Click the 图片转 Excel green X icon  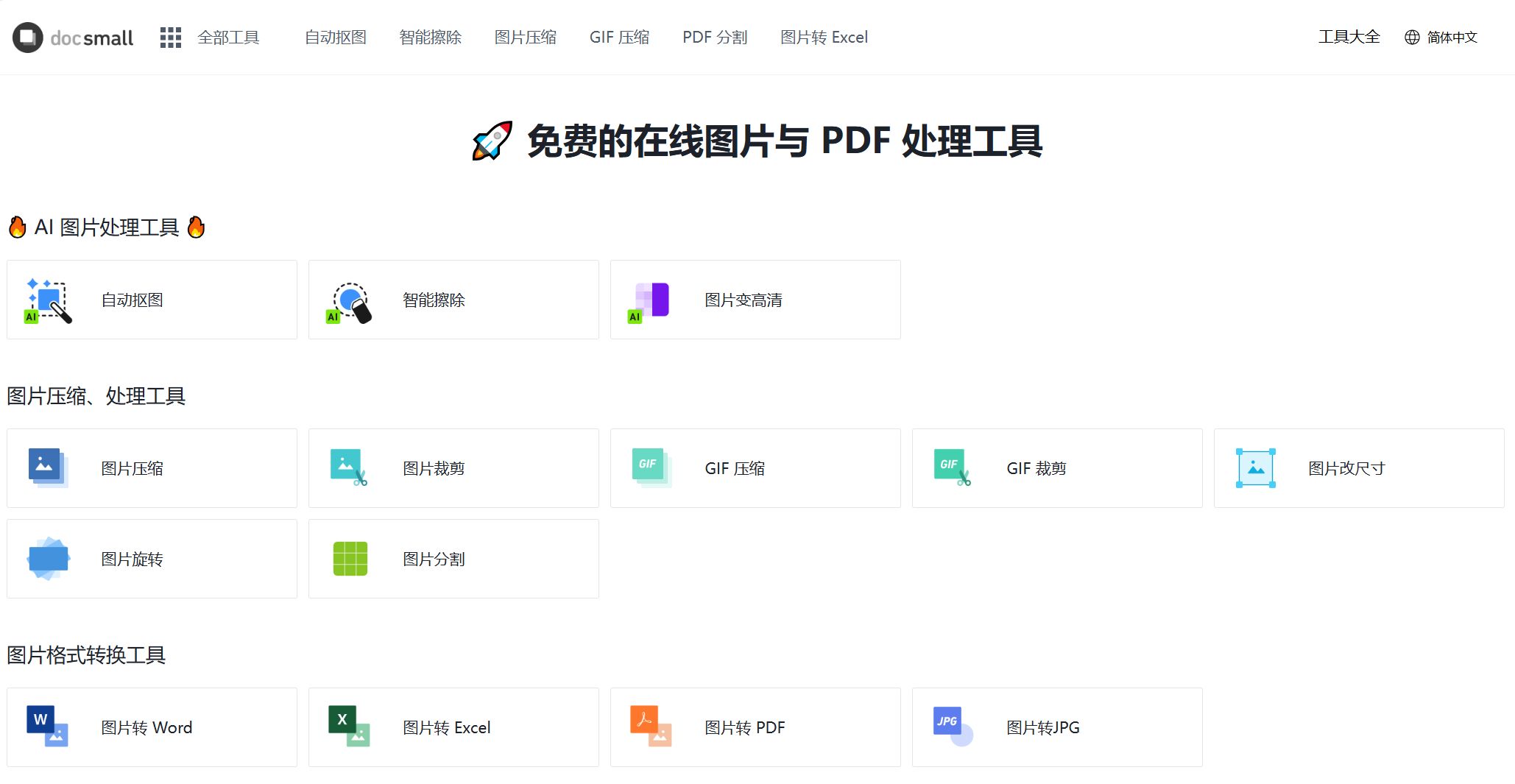350,727
